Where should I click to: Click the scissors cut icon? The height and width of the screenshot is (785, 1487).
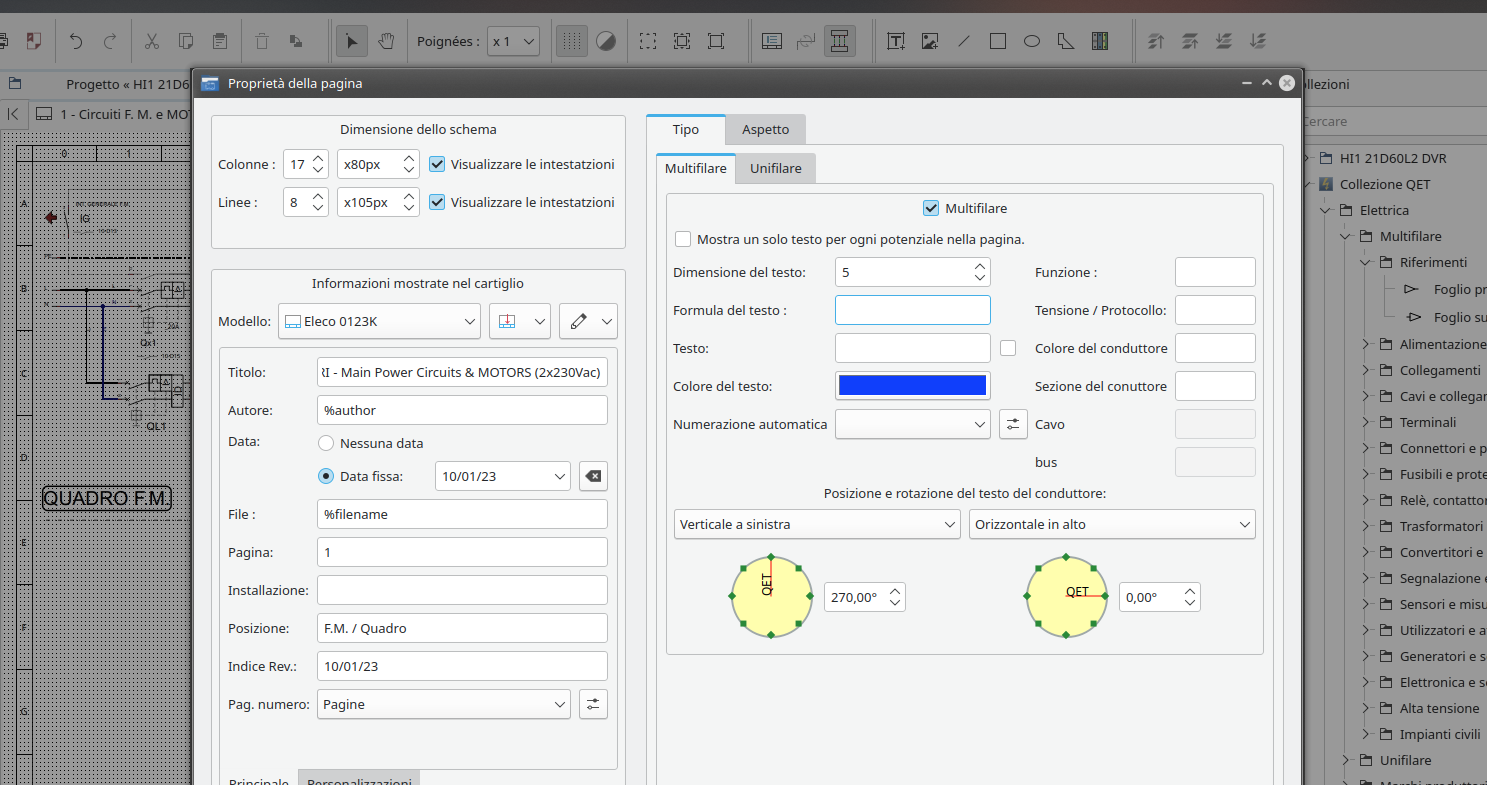[152, 41]
